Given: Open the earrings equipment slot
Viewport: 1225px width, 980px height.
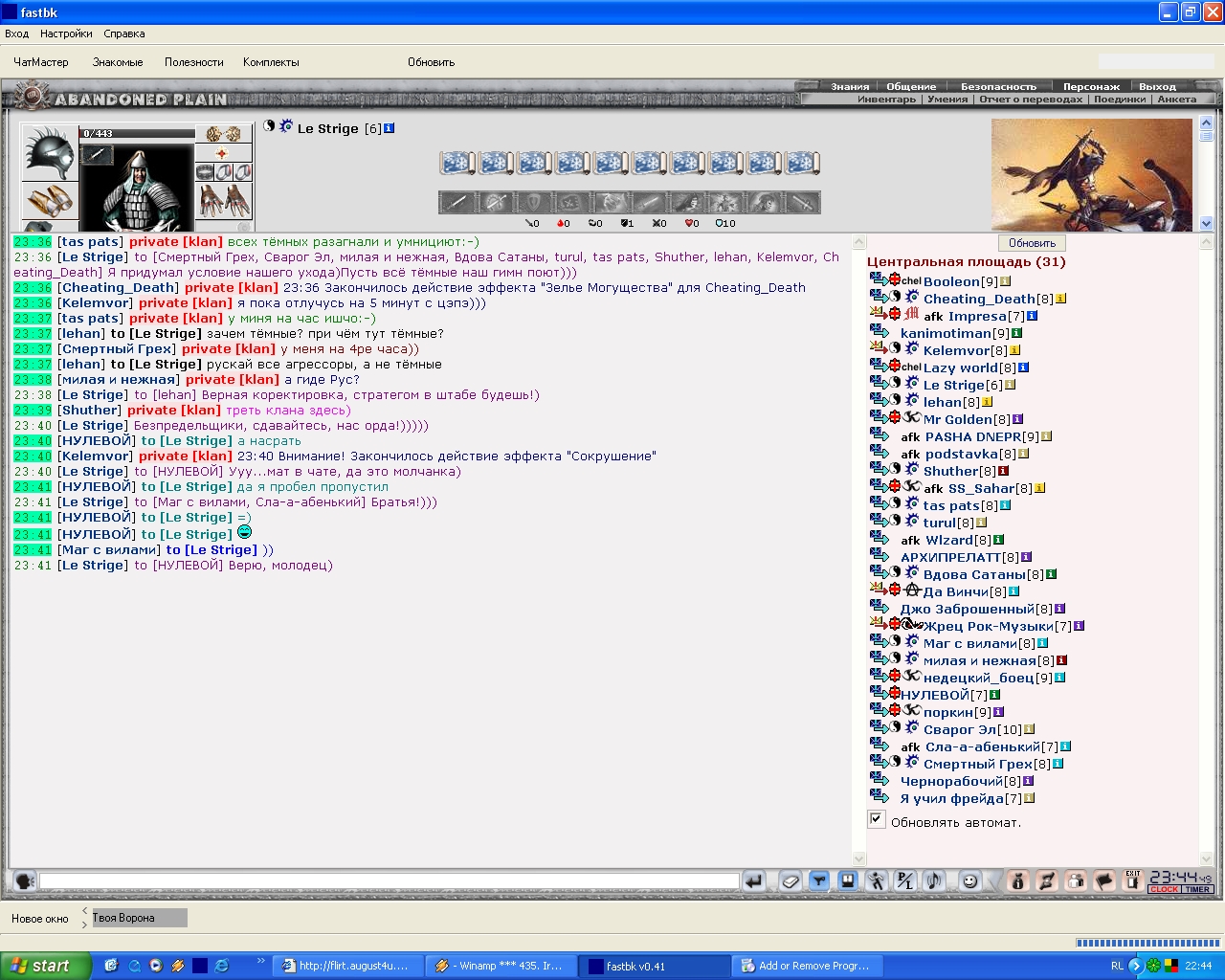Looking at the screenshot, I should point(223,134).
